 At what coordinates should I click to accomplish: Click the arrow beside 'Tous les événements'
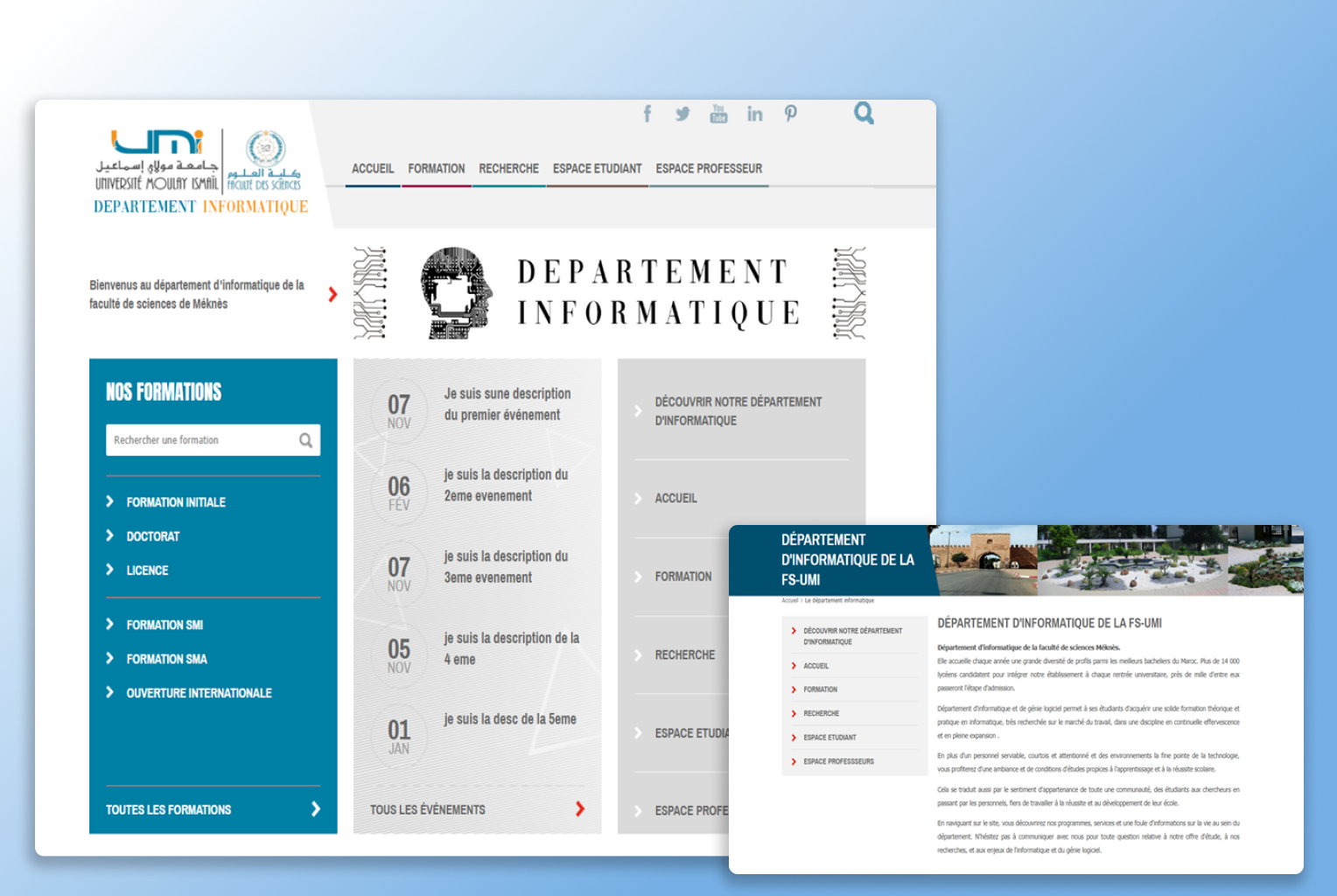click(579, 809)
